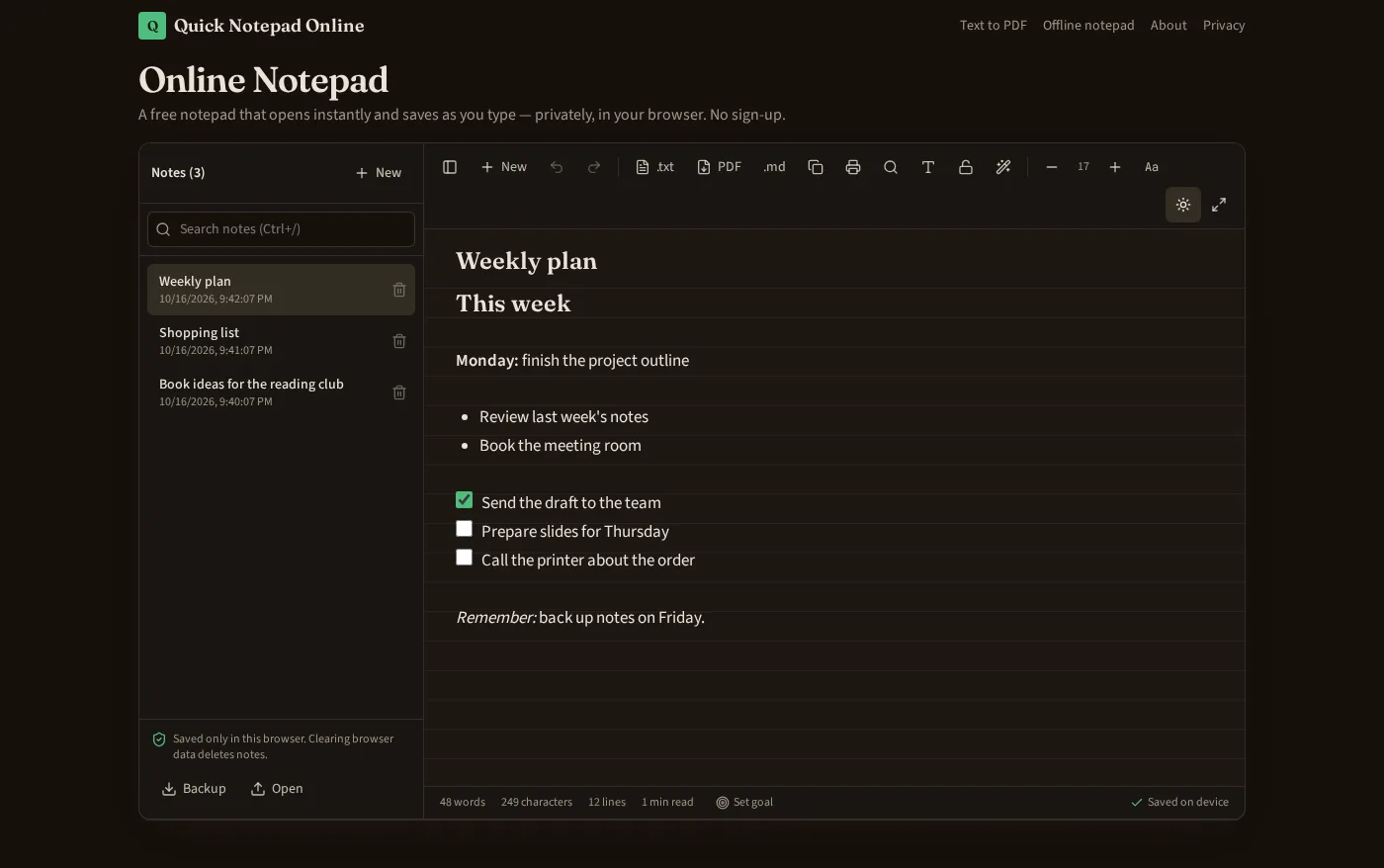Export the note as PDF
This screenshot has height=868, width=1384.
coord(720,167)
